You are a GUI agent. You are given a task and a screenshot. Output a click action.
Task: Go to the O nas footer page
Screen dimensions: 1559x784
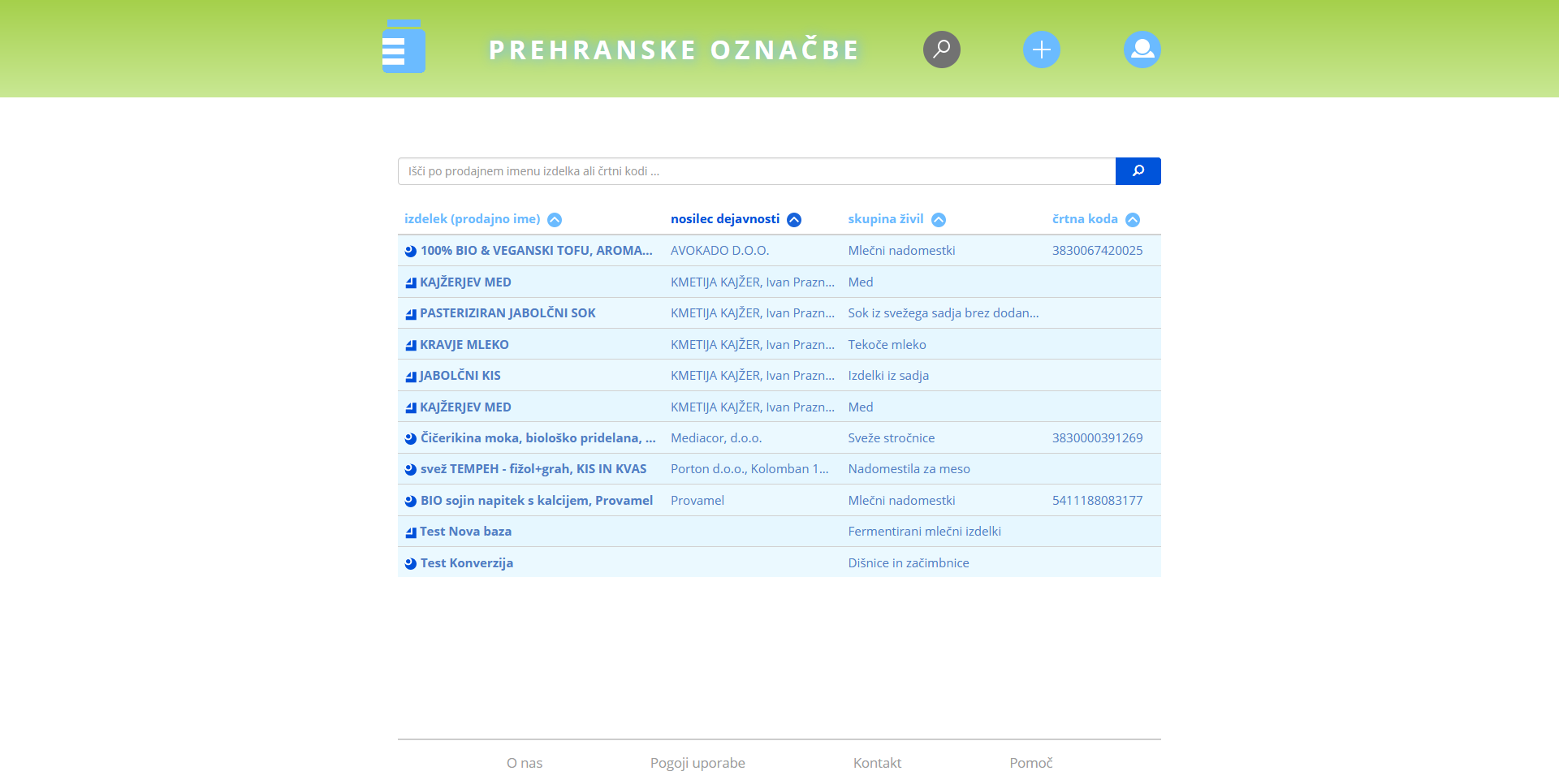tap(525, 763)
